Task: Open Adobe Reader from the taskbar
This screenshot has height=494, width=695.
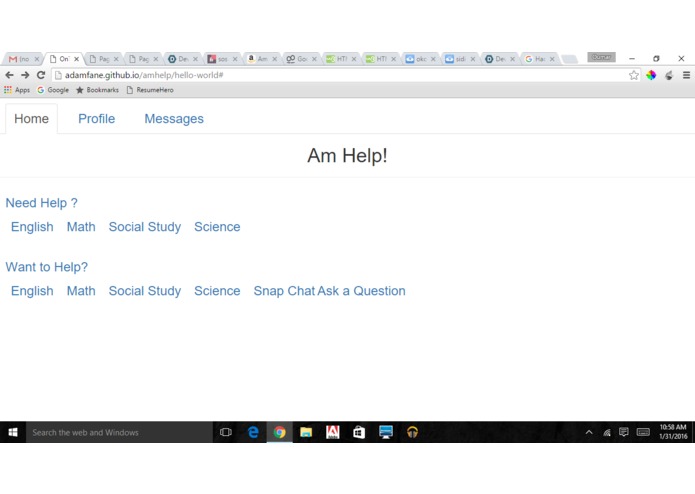Action: (x=332, y=432)
